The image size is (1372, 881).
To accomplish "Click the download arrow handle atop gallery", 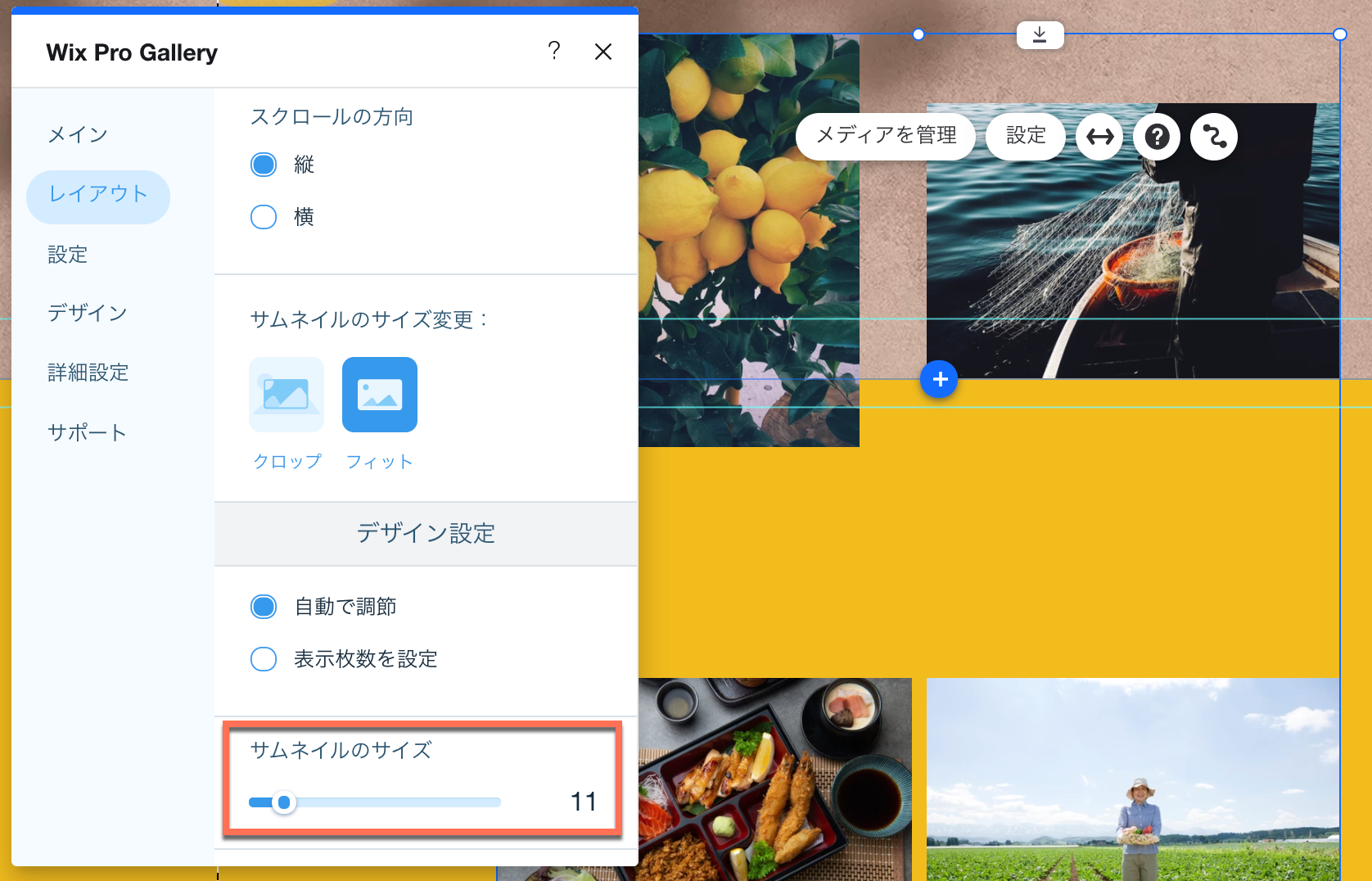I will tap(1040, 35).
